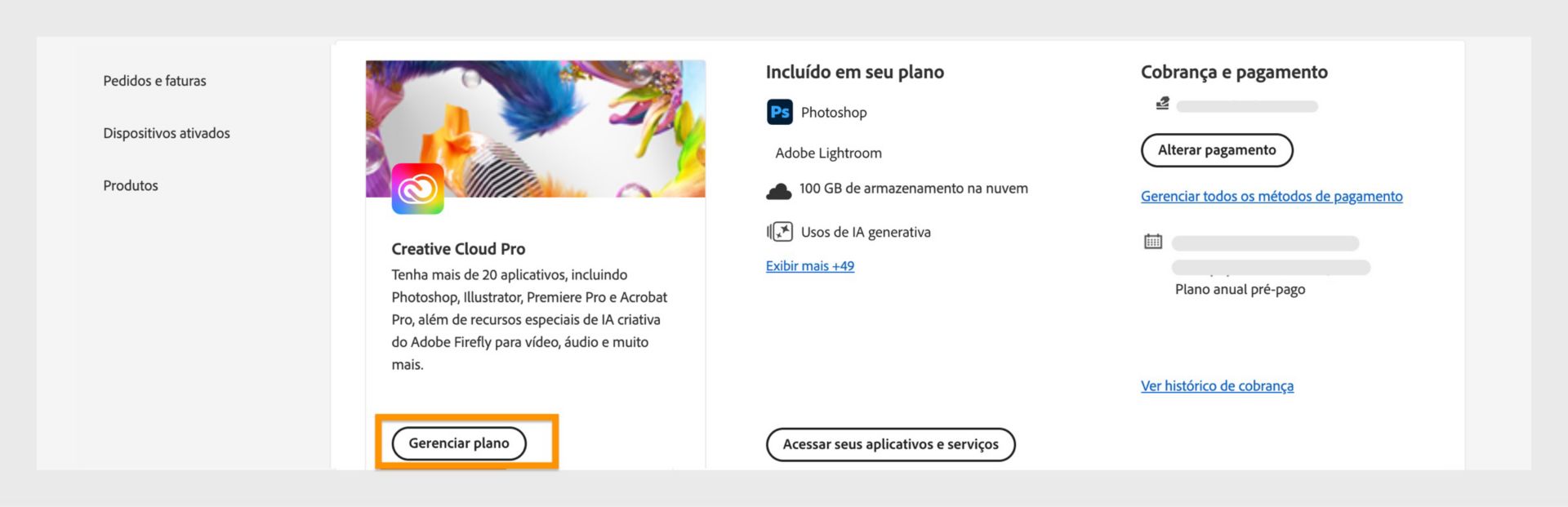This screenshot has height=507, width=1568.
Task: Click the Adobe Lightroom entry
Action: [828, 153]
